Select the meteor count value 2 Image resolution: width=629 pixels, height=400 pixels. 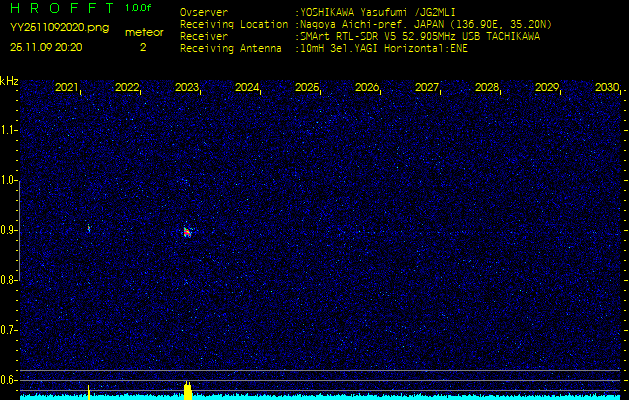142,46
